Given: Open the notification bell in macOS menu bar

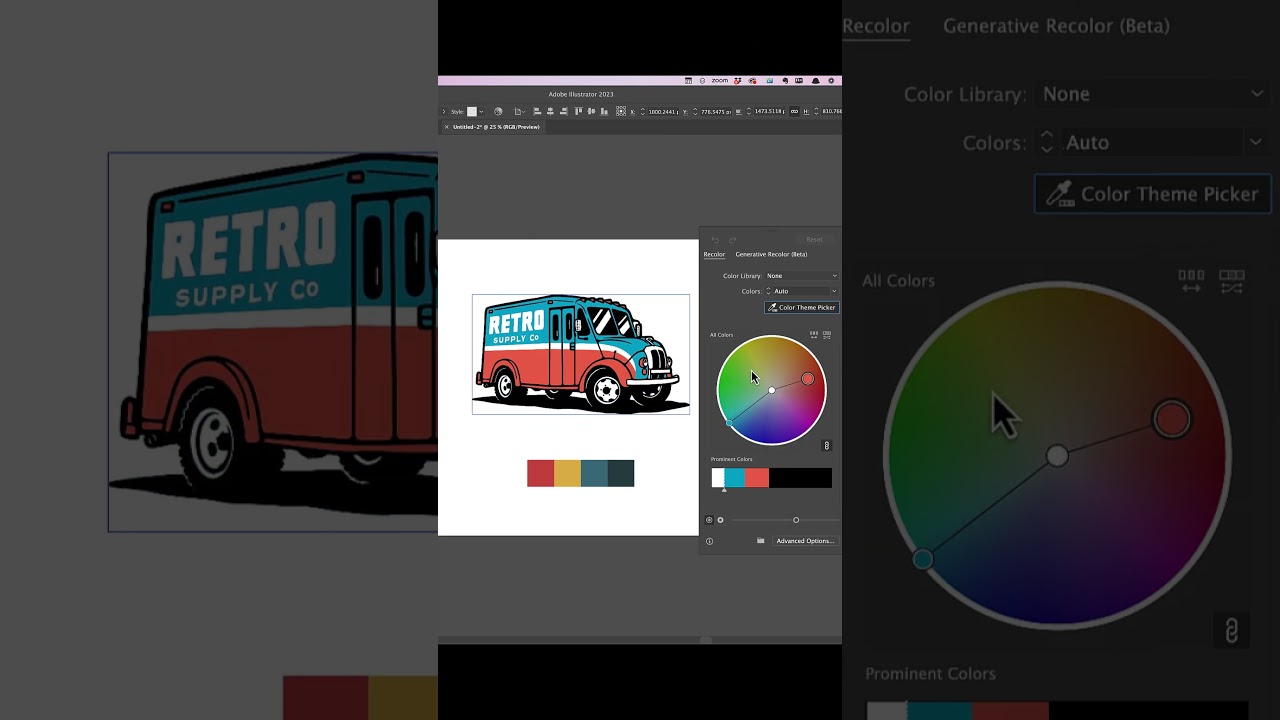Looking at the screenshot, I should point(816,81).
